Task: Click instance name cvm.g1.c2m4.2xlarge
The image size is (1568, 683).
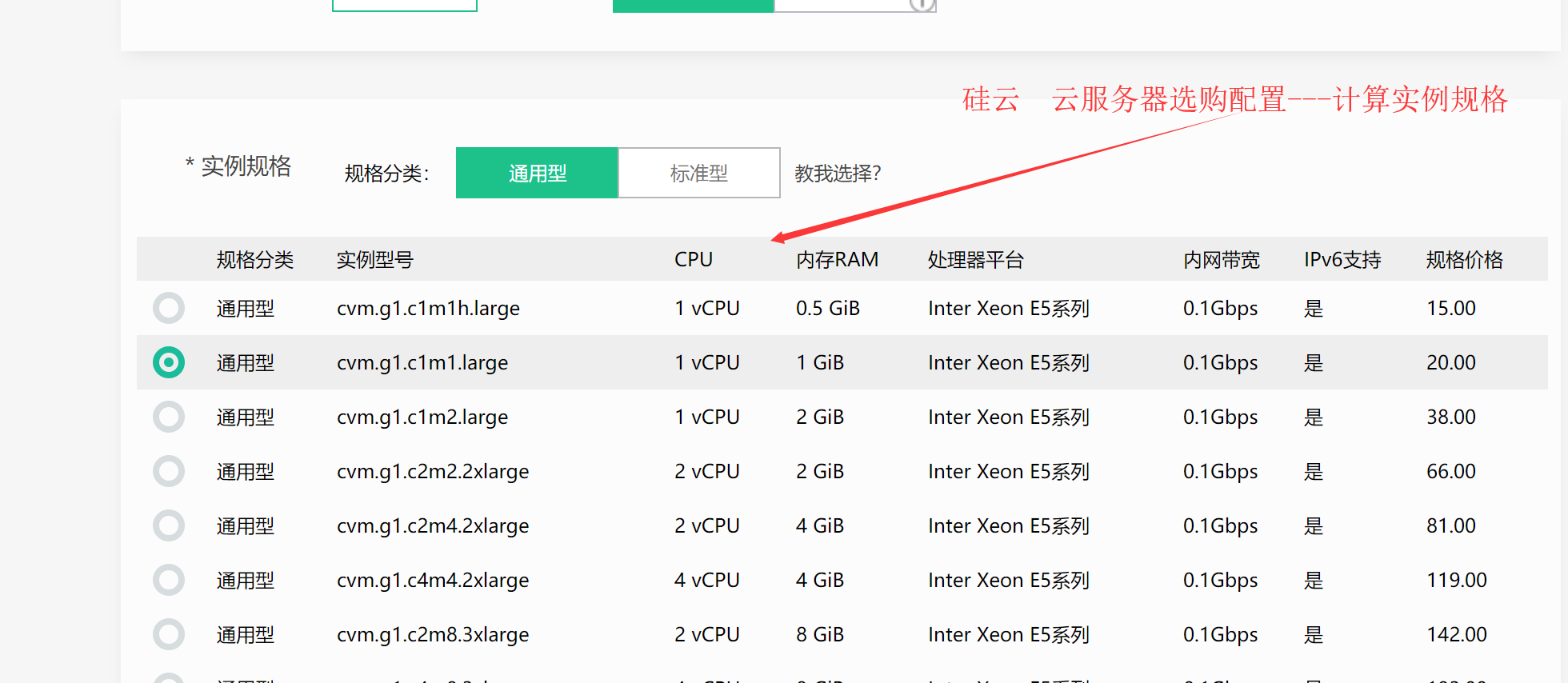Action: [433, 526]
